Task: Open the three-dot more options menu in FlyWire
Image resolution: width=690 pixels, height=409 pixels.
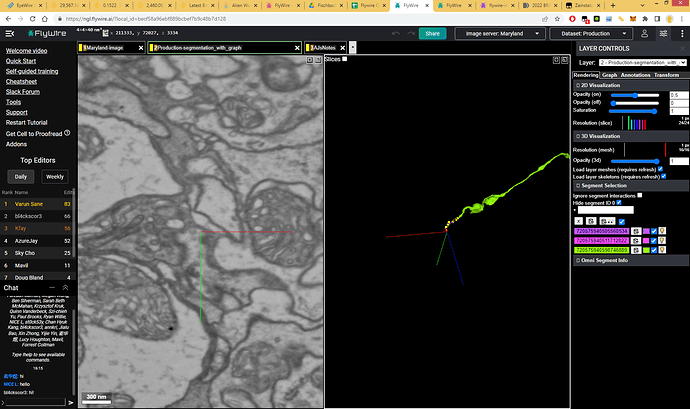Action: point(682,33)
